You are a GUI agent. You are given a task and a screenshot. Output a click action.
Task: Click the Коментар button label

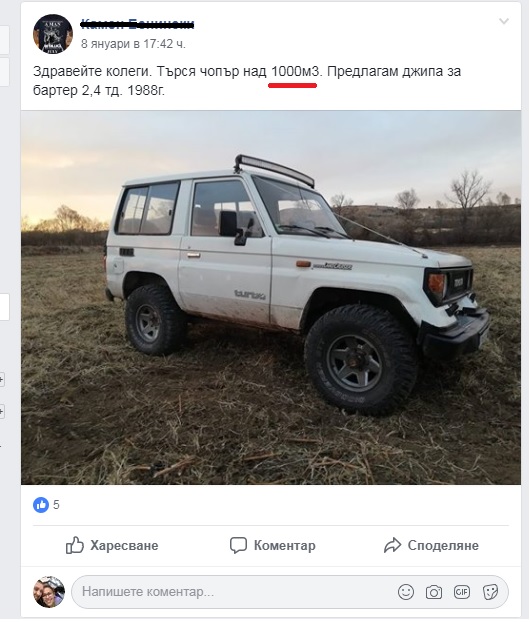coord(284,545)
